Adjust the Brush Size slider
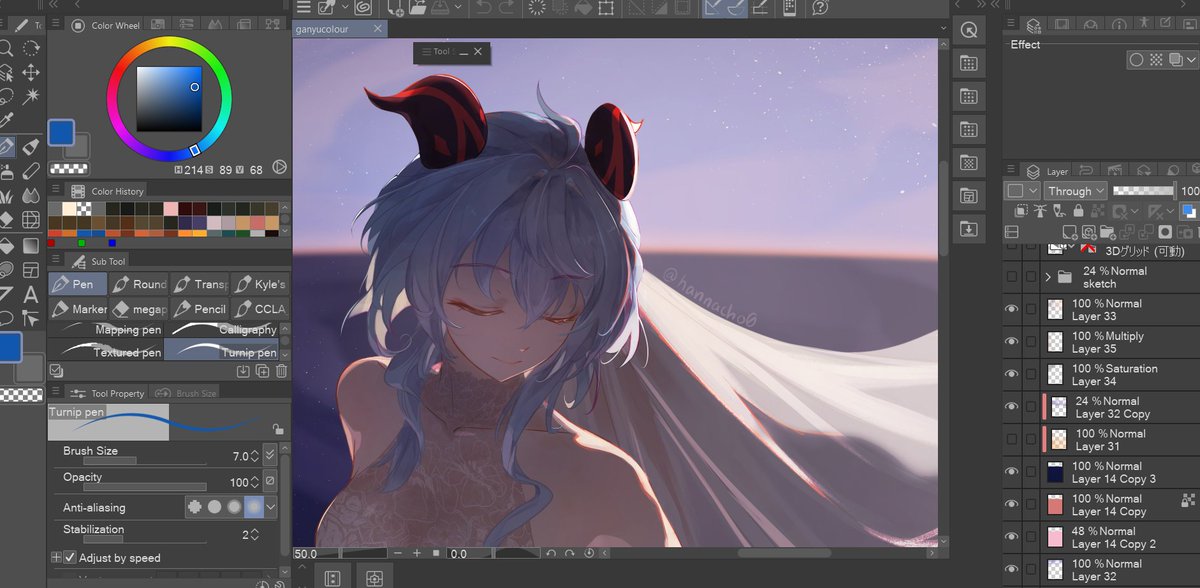Viewport: 1200px width, 588px height. [143, 461]
